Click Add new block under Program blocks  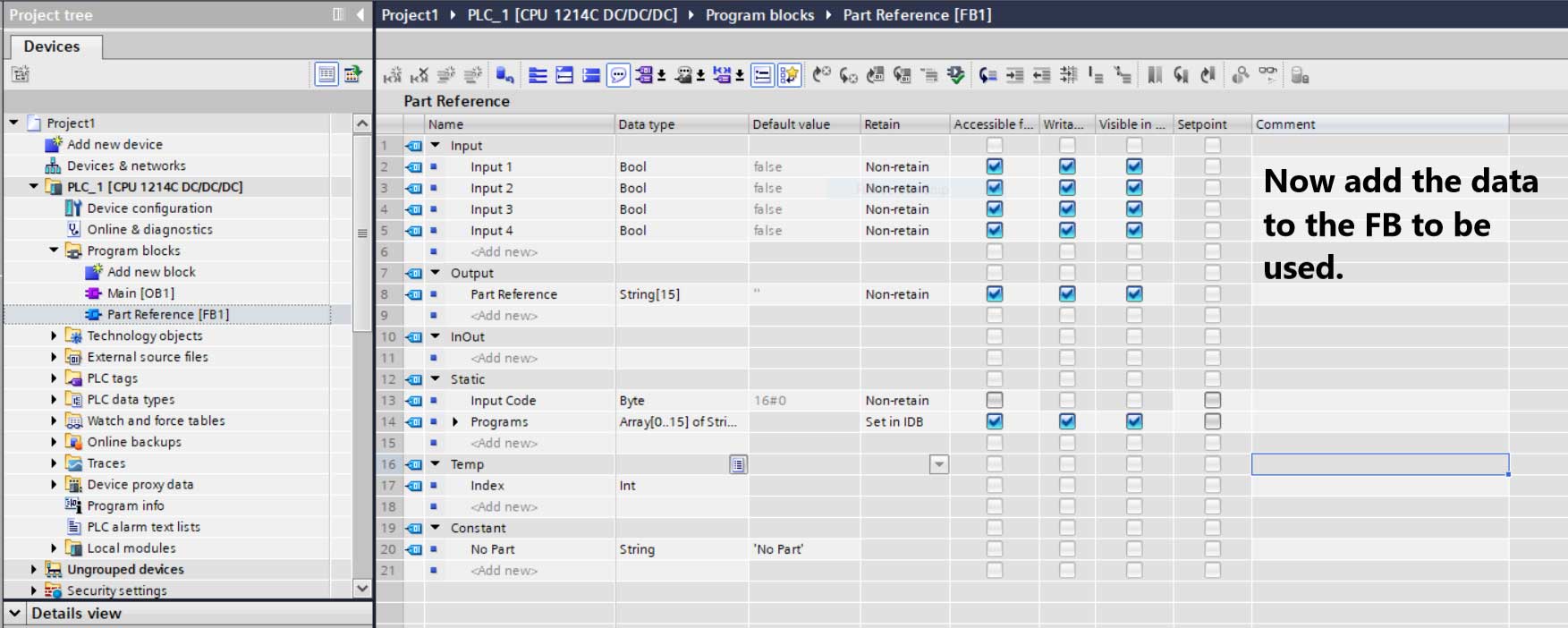click(151, 272)
